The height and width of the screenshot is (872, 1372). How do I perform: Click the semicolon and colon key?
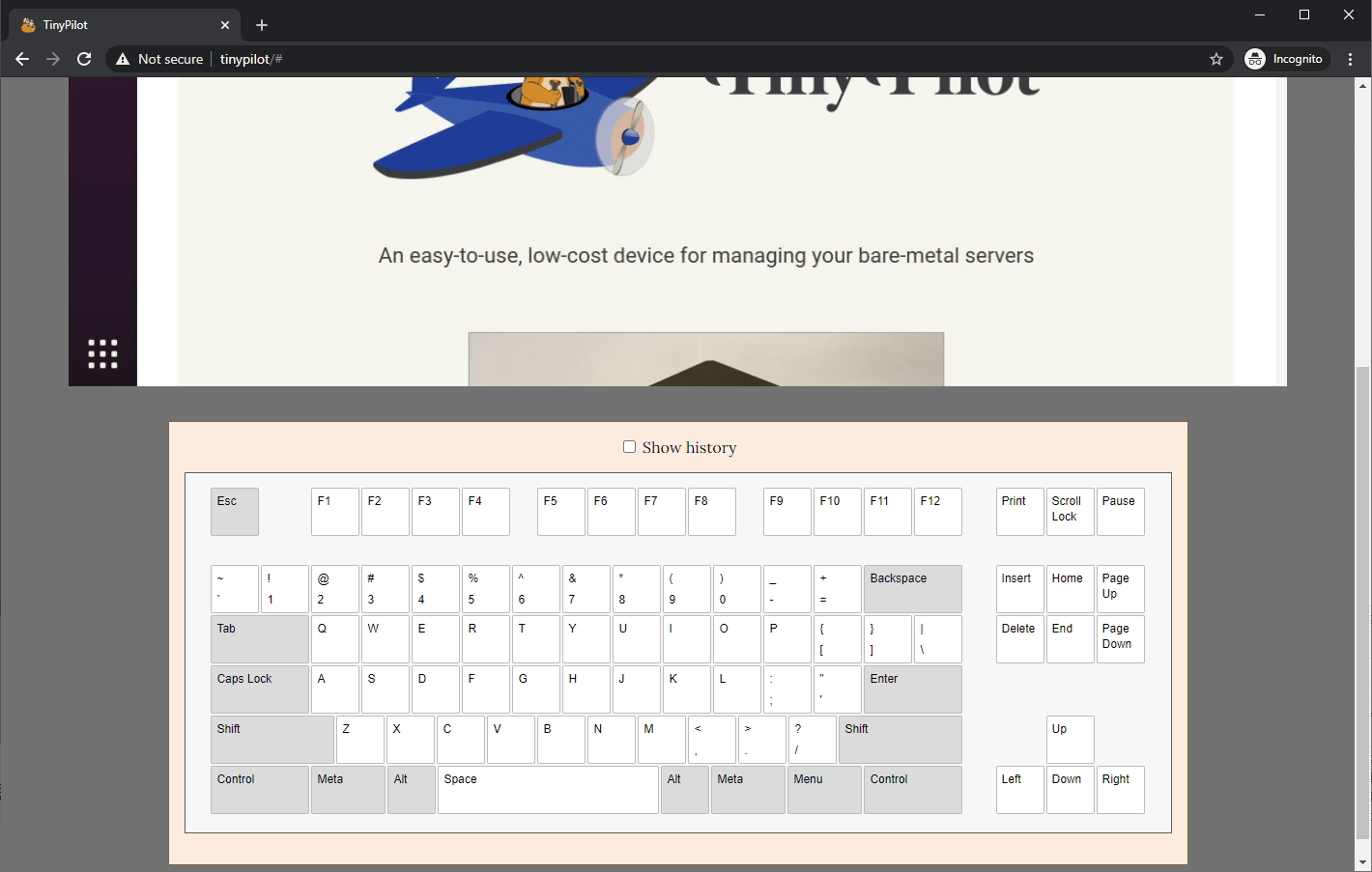pos(787,689)
